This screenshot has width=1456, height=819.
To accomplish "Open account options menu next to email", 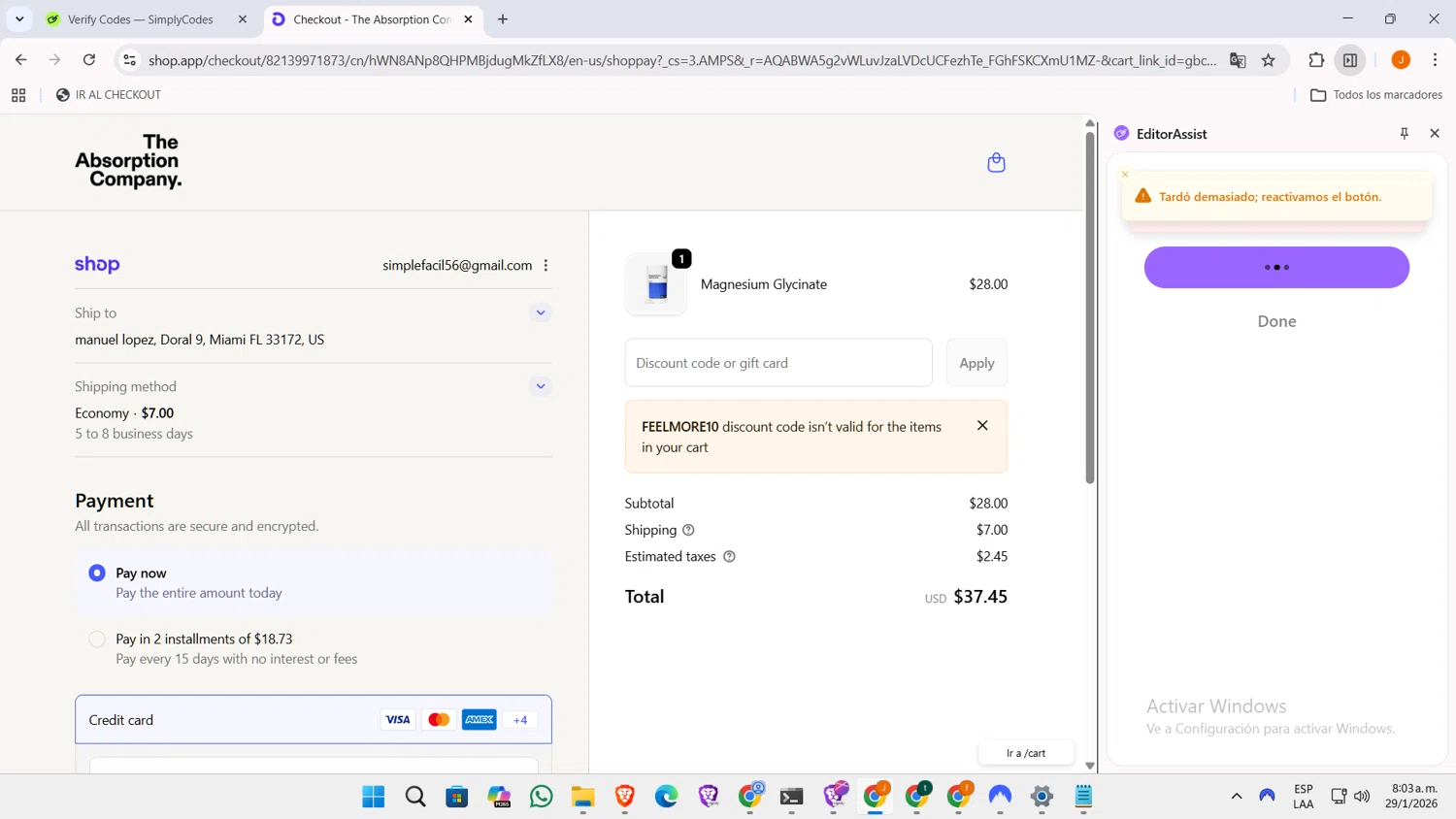I will pos(546,265).
